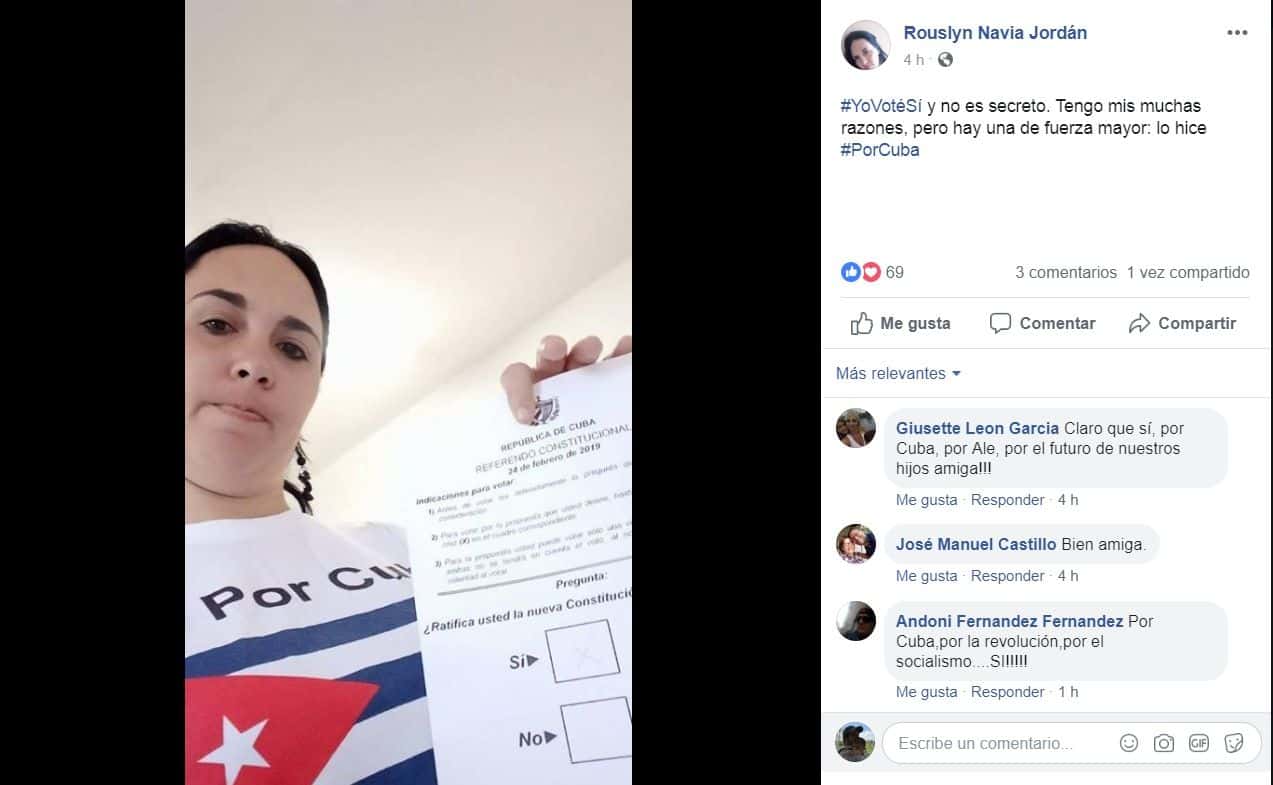Click the public globe privacy icon

(x=945, y=60)
